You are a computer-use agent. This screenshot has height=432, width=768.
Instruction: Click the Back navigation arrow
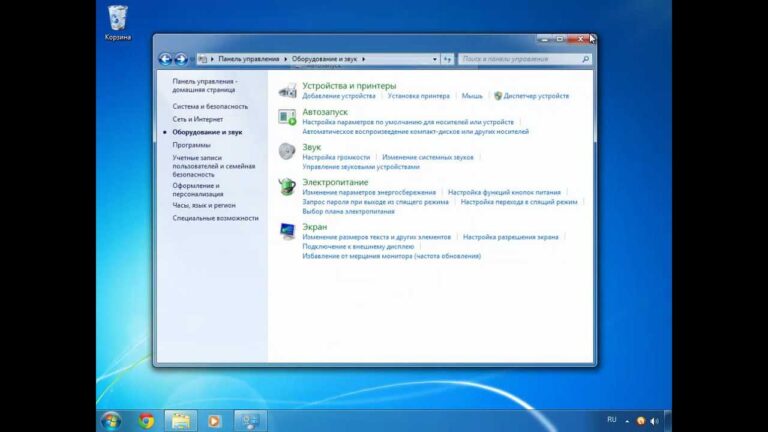click(165, 59)
